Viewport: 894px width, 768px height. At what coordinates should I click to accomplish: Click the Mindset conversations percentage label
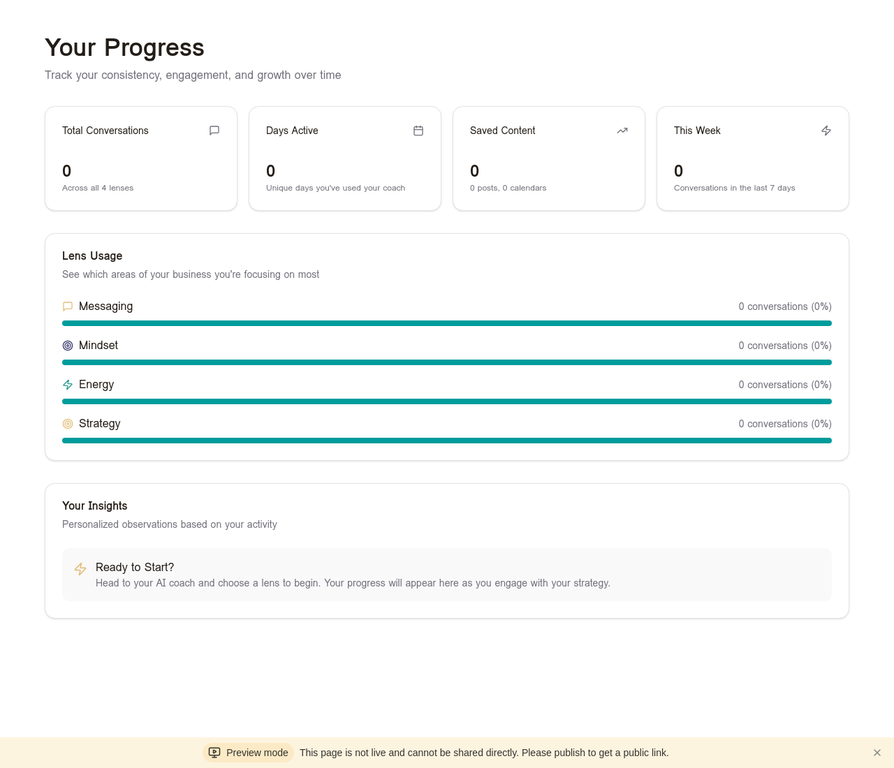tap(785, 345)
